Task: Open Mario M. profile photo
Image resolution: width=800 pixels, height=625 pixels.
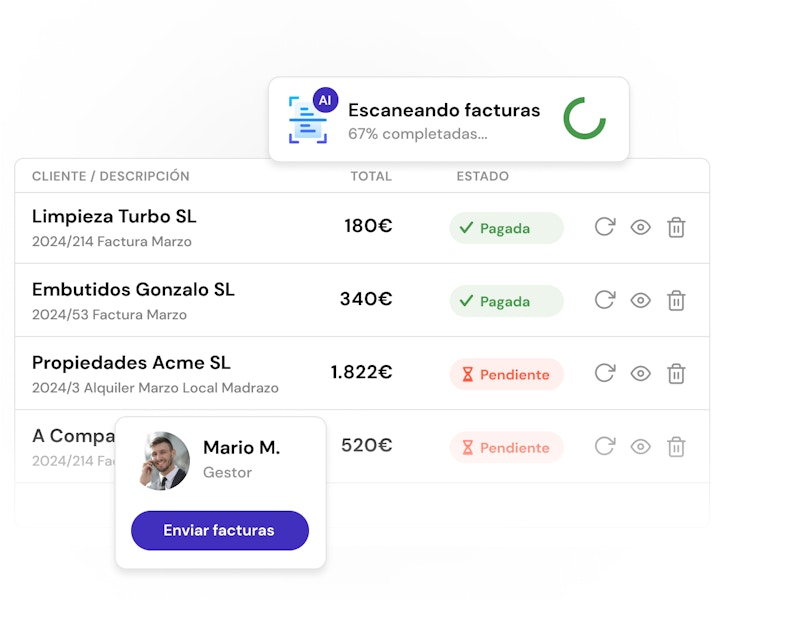Action: [164, 461]
